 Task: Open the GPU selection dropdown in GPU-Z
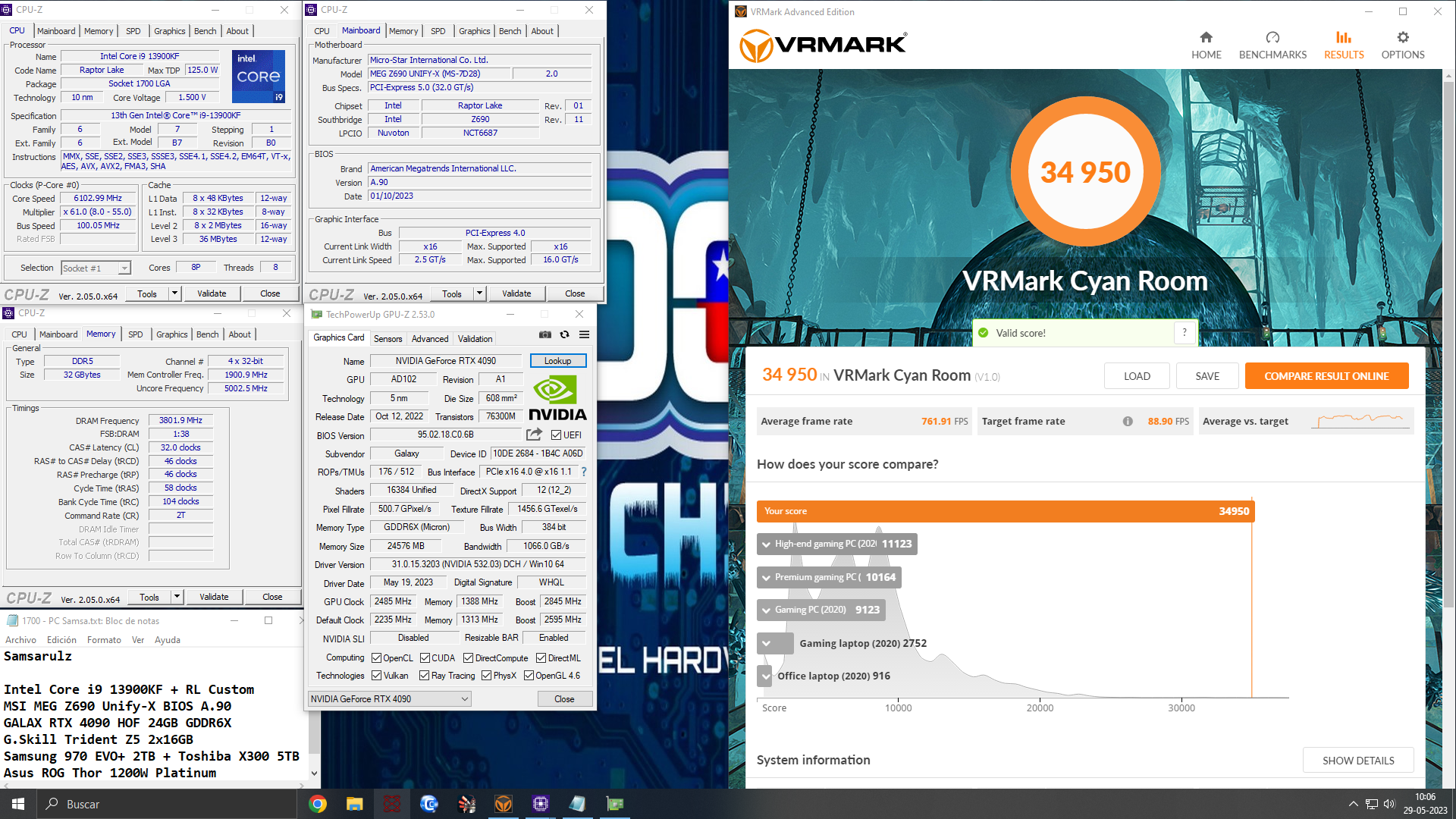pyautogui.click(x=390, y=699)
